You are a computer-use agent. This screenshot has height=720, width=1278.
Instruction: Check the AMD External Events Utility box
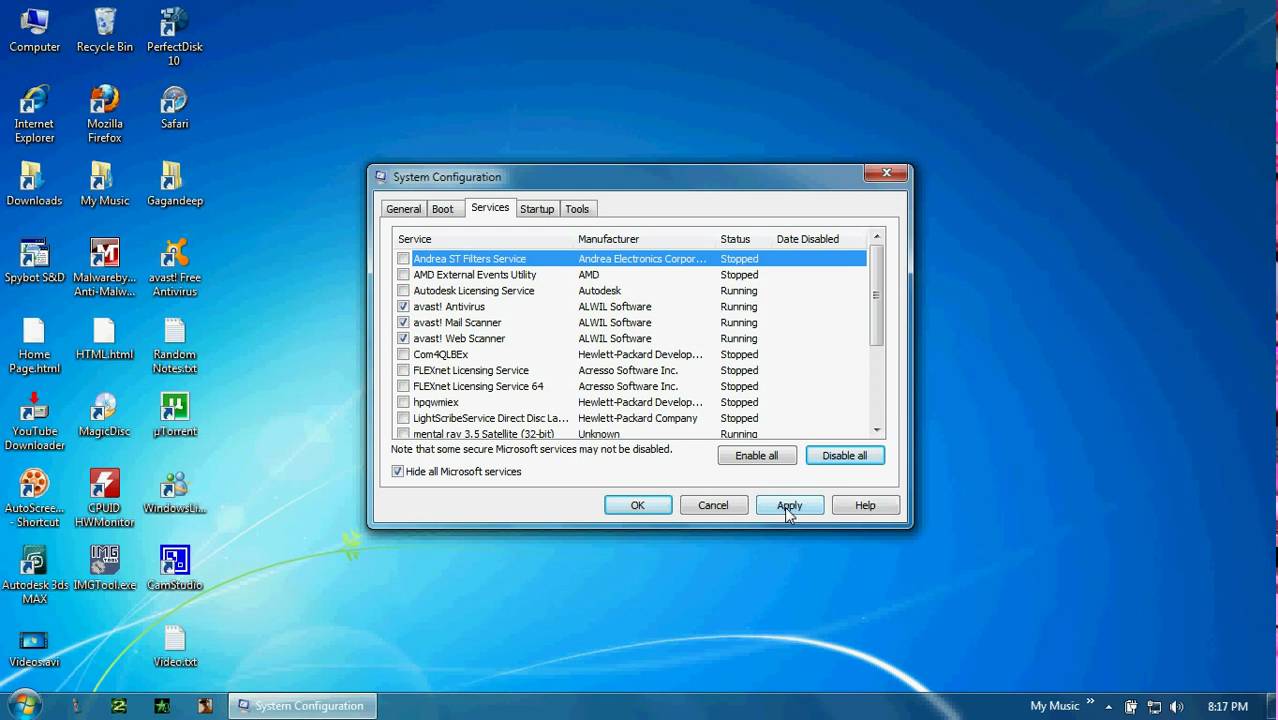403,275
